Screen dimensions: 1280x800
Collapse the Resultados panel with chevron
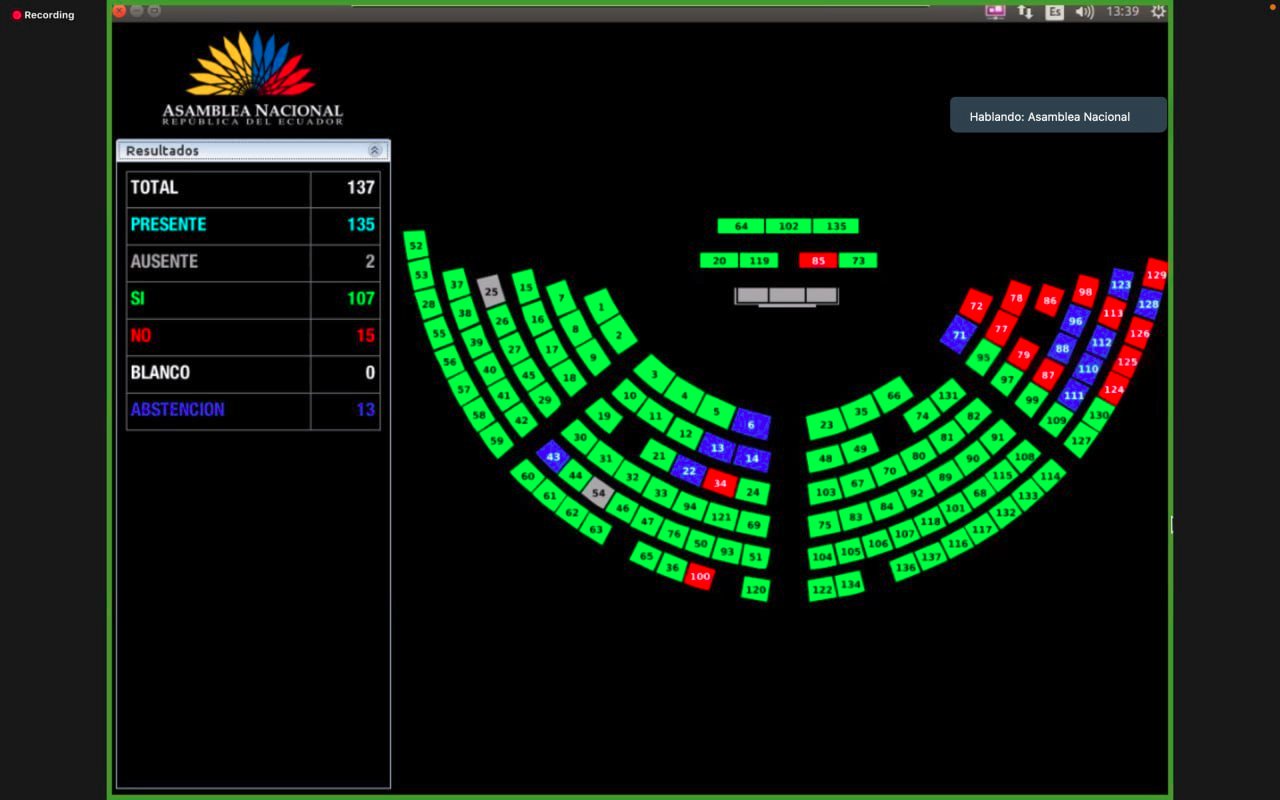375,151
